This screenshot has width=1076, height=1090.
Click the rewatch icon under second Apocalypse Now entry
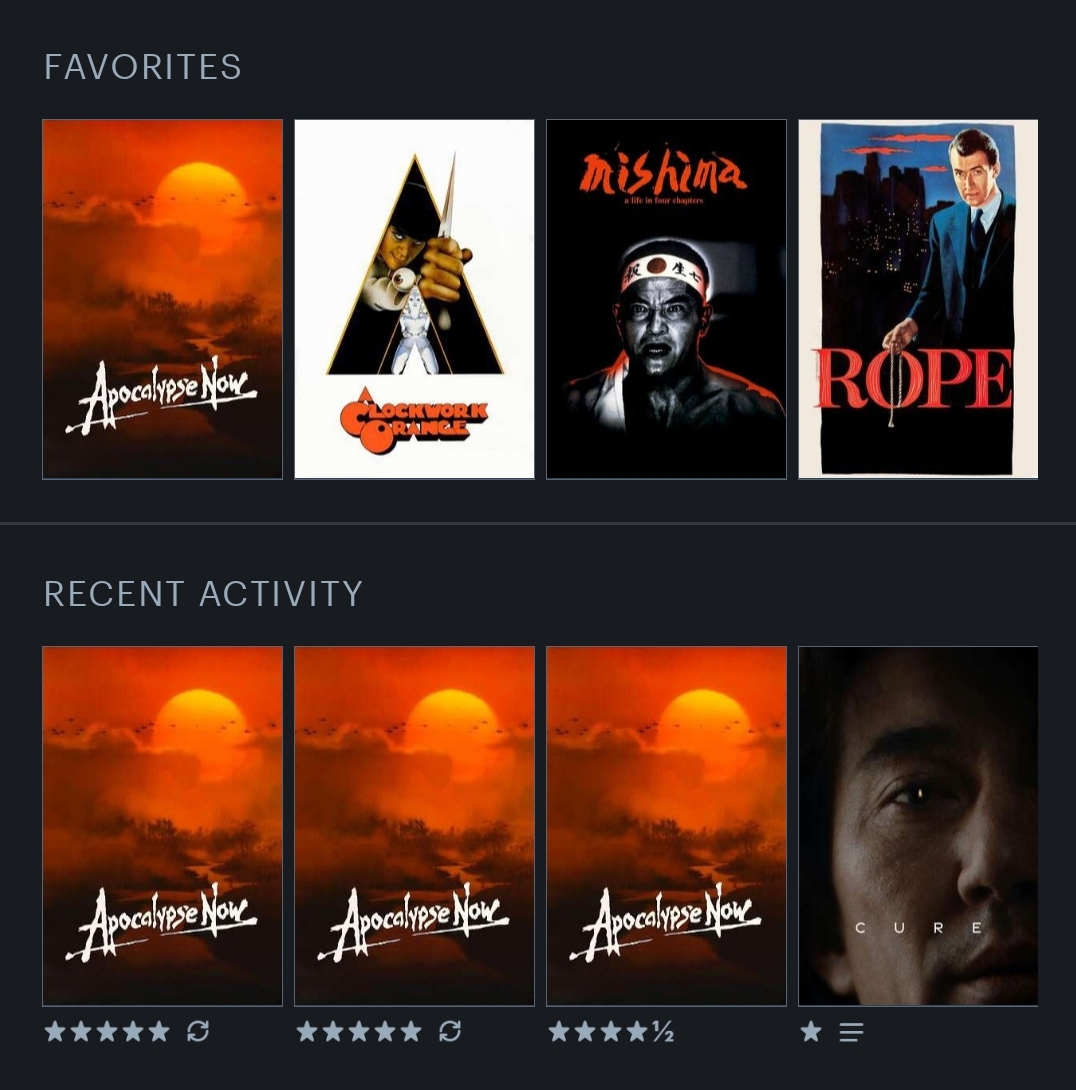pos(450,1031)
